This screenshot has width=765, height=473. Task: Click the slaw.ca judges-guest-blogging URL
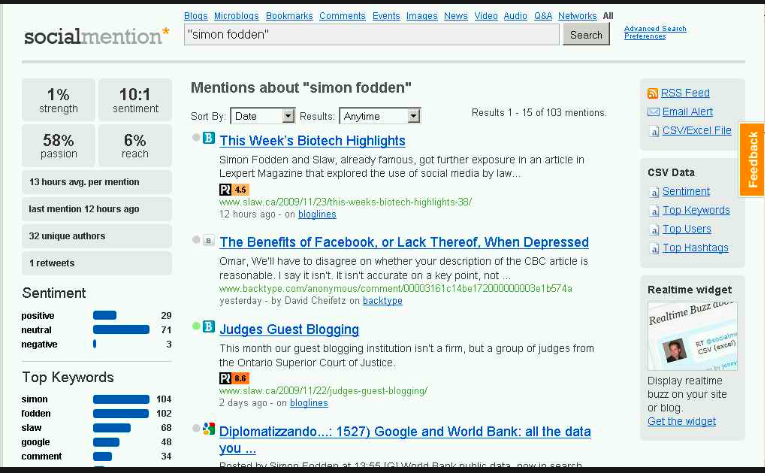pyautogui.click(x=323, y=391)
